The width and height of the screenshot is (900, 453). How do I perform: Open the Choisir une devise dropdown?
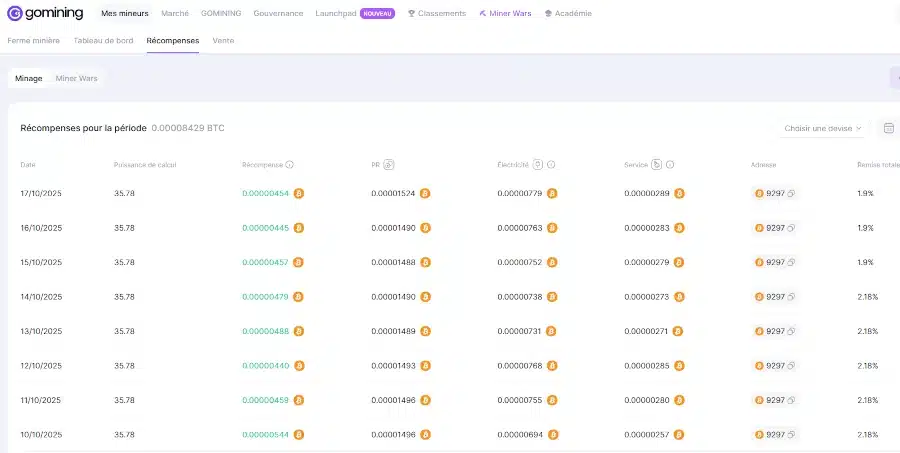823,128
